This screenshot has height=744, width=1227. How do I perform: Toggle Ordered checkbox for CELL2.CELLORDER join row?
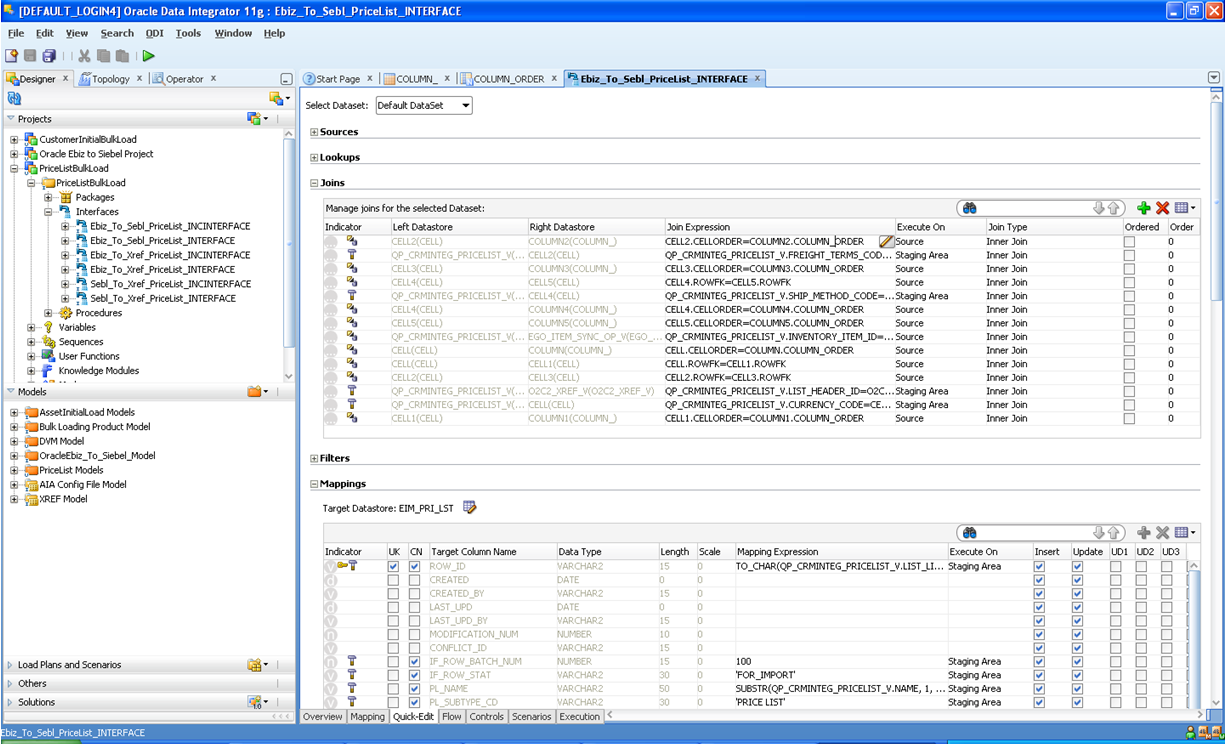point(1129,242)
